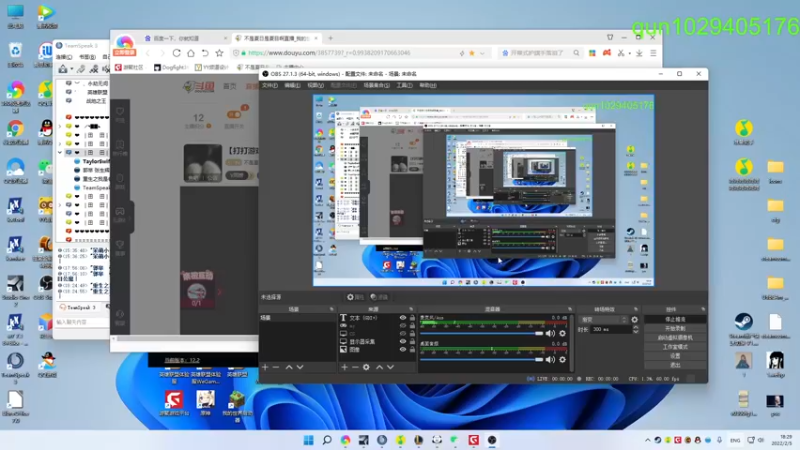Add a new source in OBS Sources panel
This screenshot has width=800, height=450.
(343, 367)
